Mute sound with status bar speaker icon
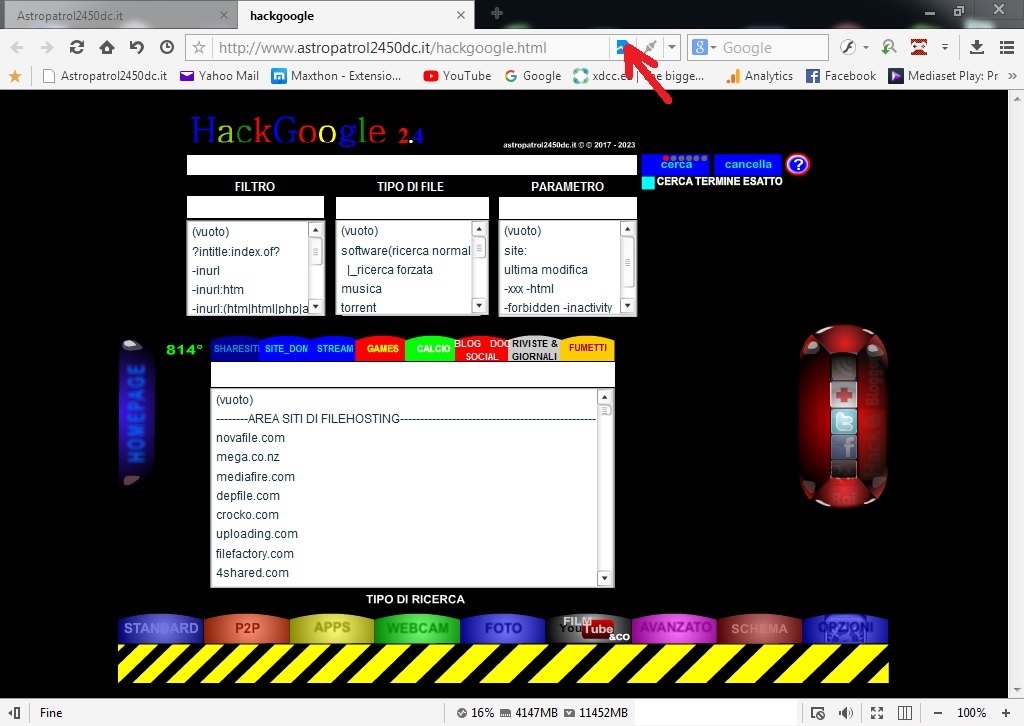The image size is (1024, 726). pyautogui.click(x=846, y=713)
